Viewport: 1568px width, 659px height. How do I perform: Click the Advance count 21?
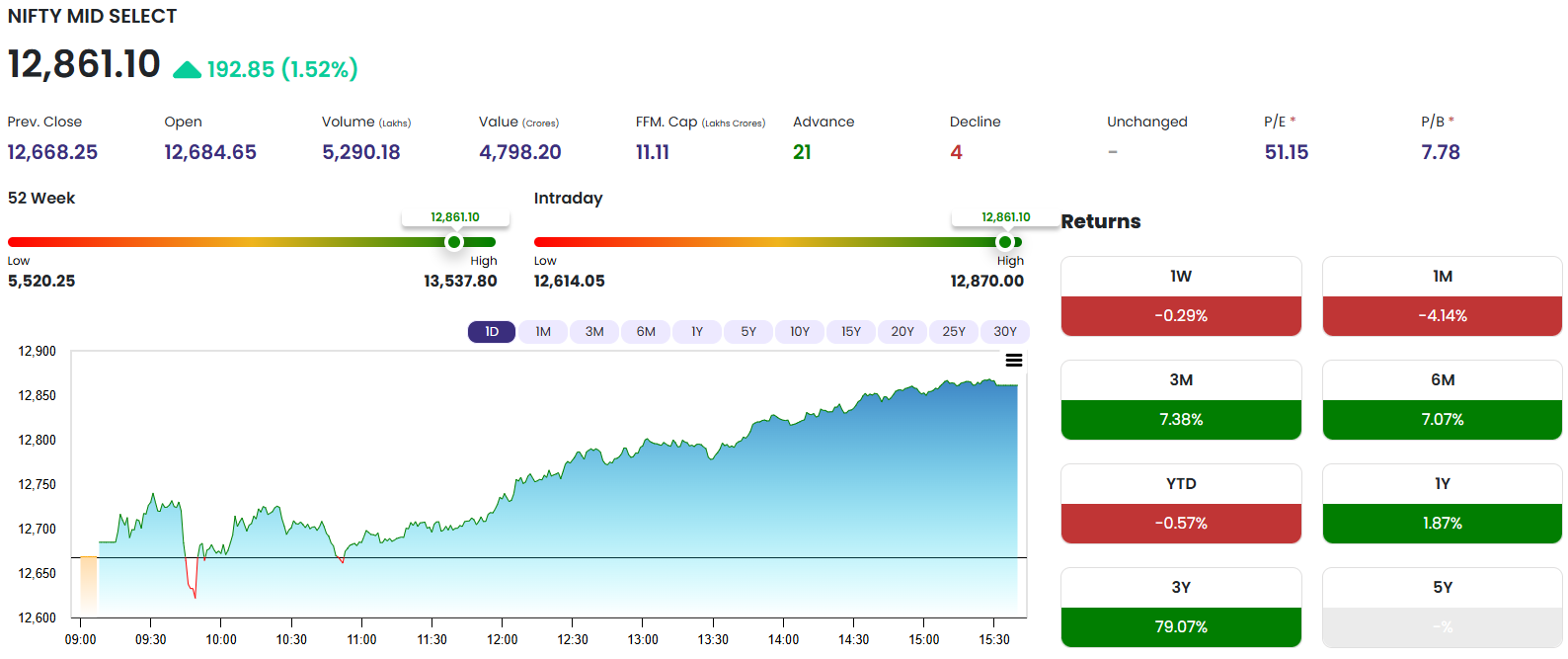click(x=802, y=152)
